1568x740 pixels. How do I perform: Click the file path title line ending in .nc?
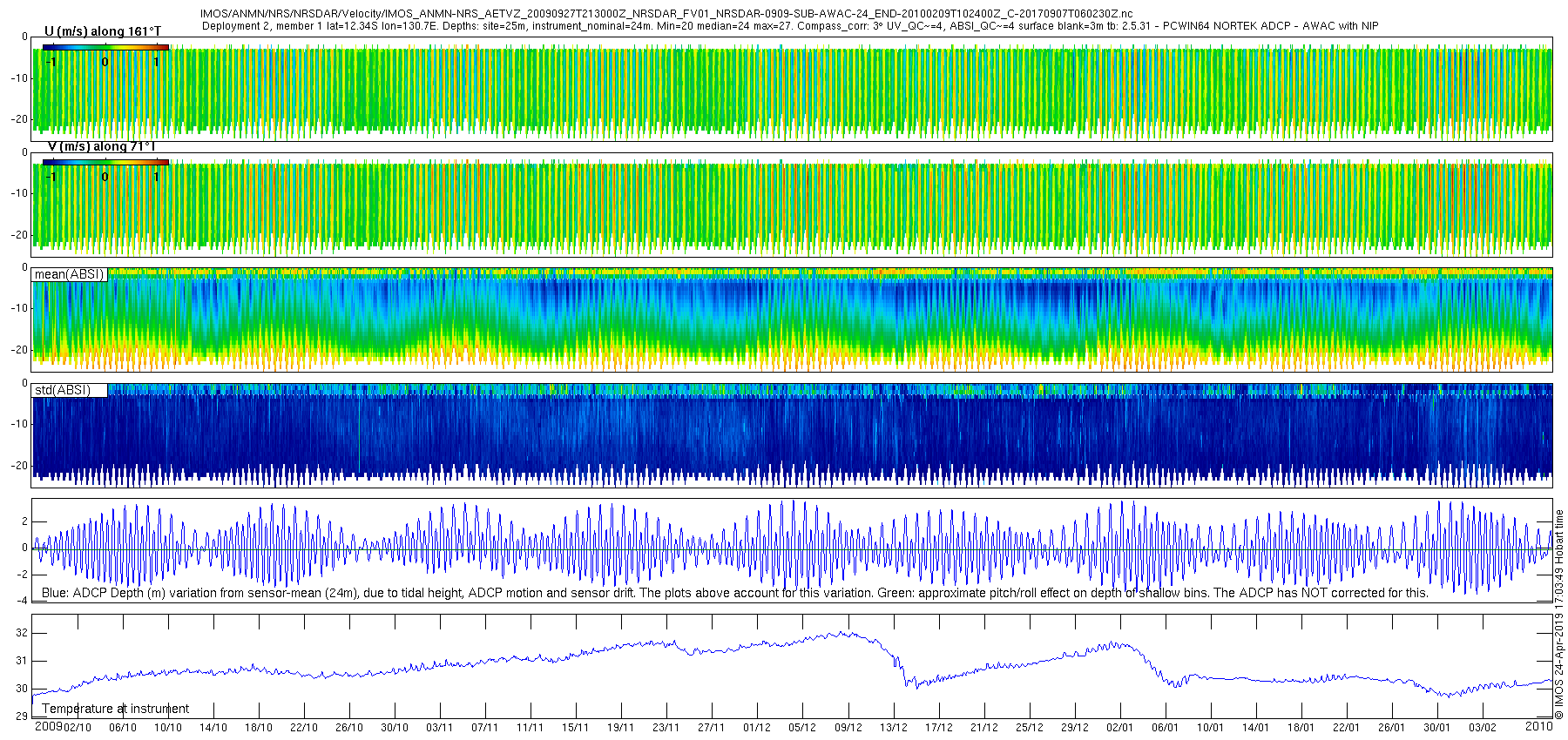tap(666, 14)
